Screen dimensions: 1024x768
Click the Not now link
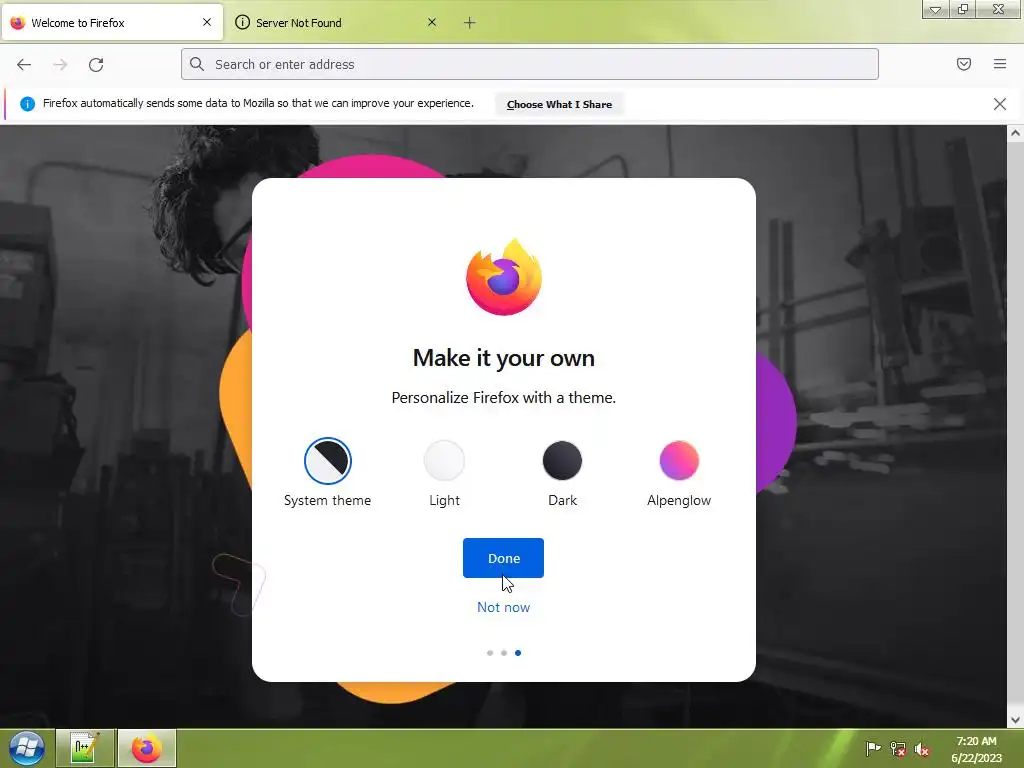[x=504, y=607]
